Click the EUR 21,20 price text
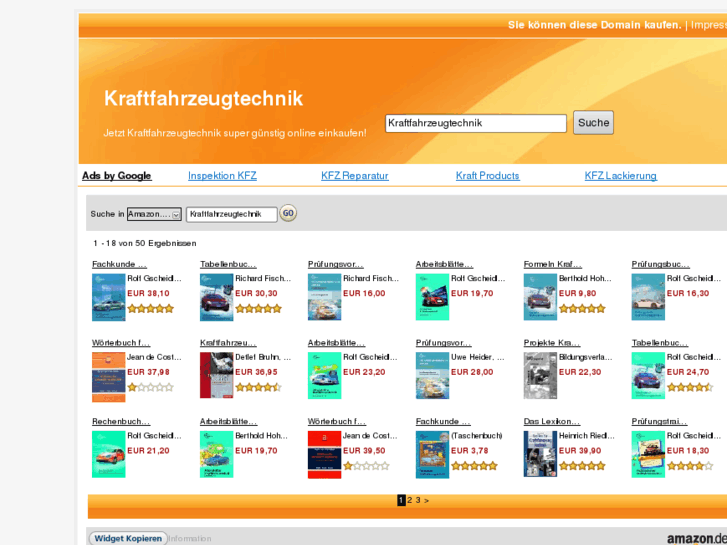Screen dimensions: 727x545 pyautogui.click(x=148, y=451)
